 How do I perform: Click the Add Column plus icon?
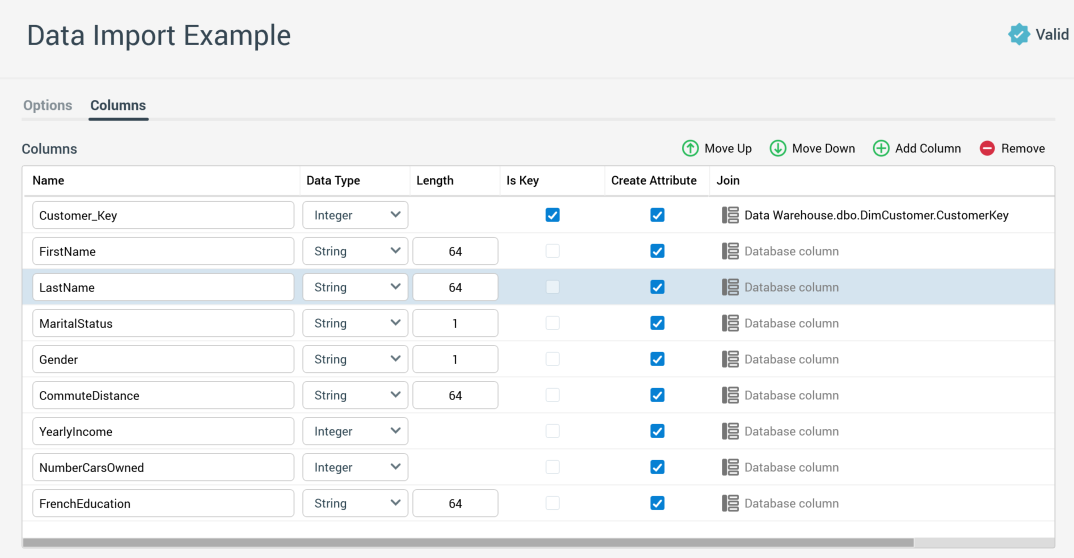(x=881, y=148)
